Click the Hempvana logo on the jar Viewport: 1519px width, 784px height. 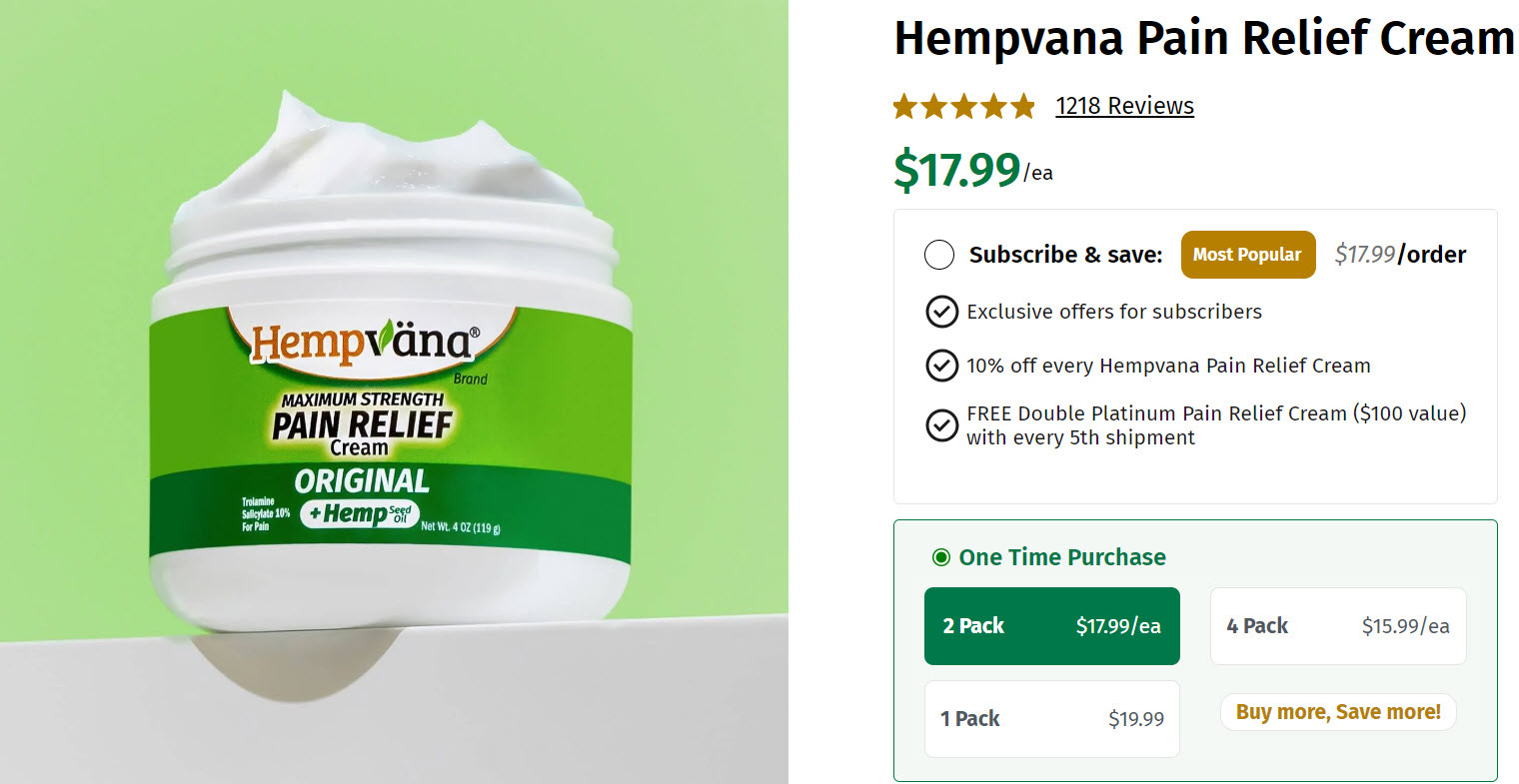click(x=365, y=343)
